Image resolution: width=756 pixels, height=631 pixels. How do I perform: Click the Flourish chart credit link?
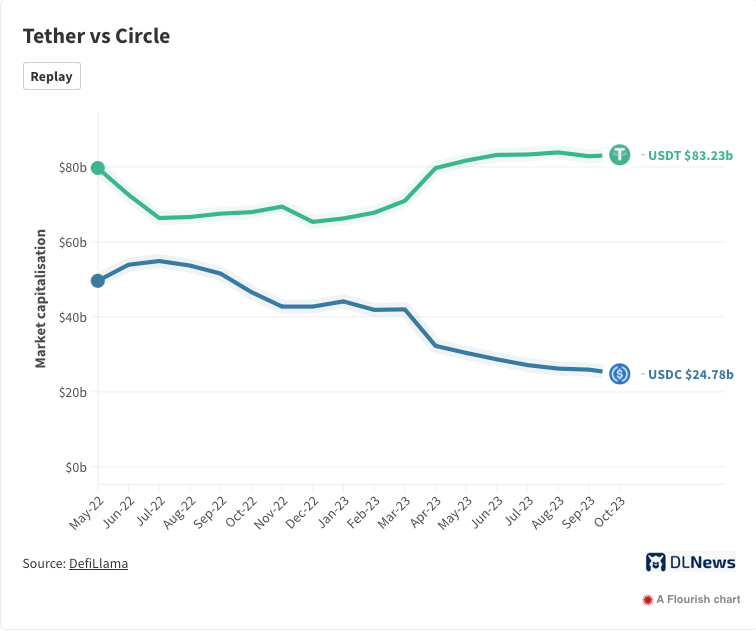(x=697, y=600)
